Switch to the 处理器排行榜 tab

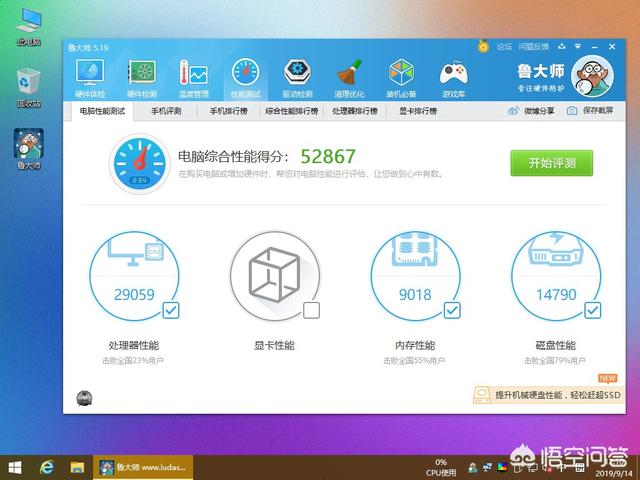[x=355, y=111]
